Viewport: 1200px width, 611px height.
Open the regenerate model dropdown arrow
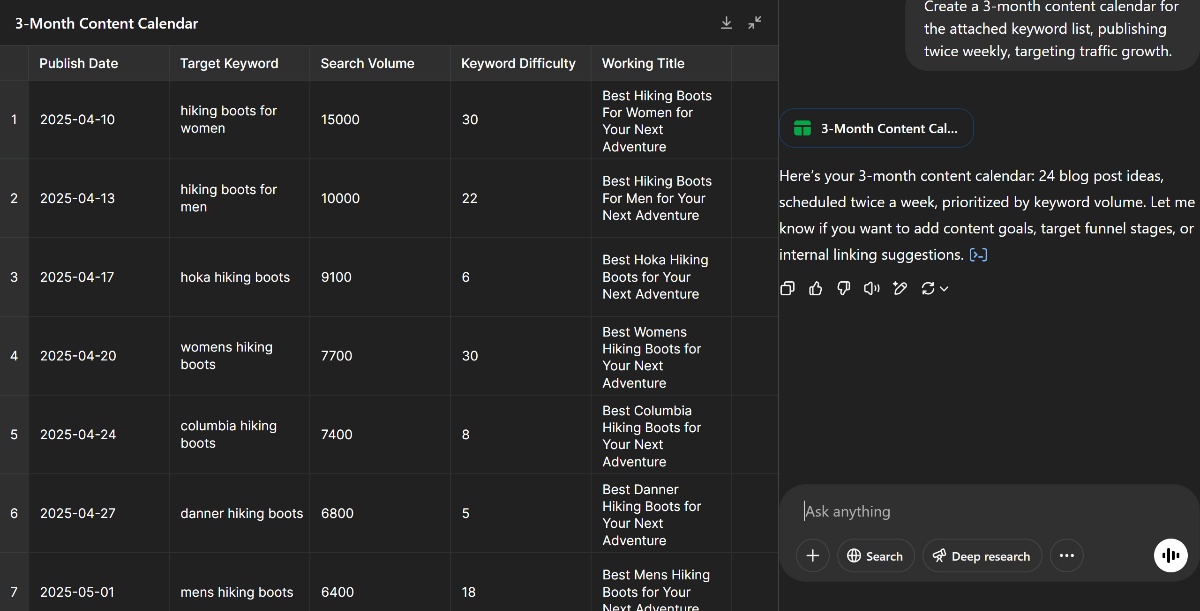pyautogui.click(x=944, y=289)
